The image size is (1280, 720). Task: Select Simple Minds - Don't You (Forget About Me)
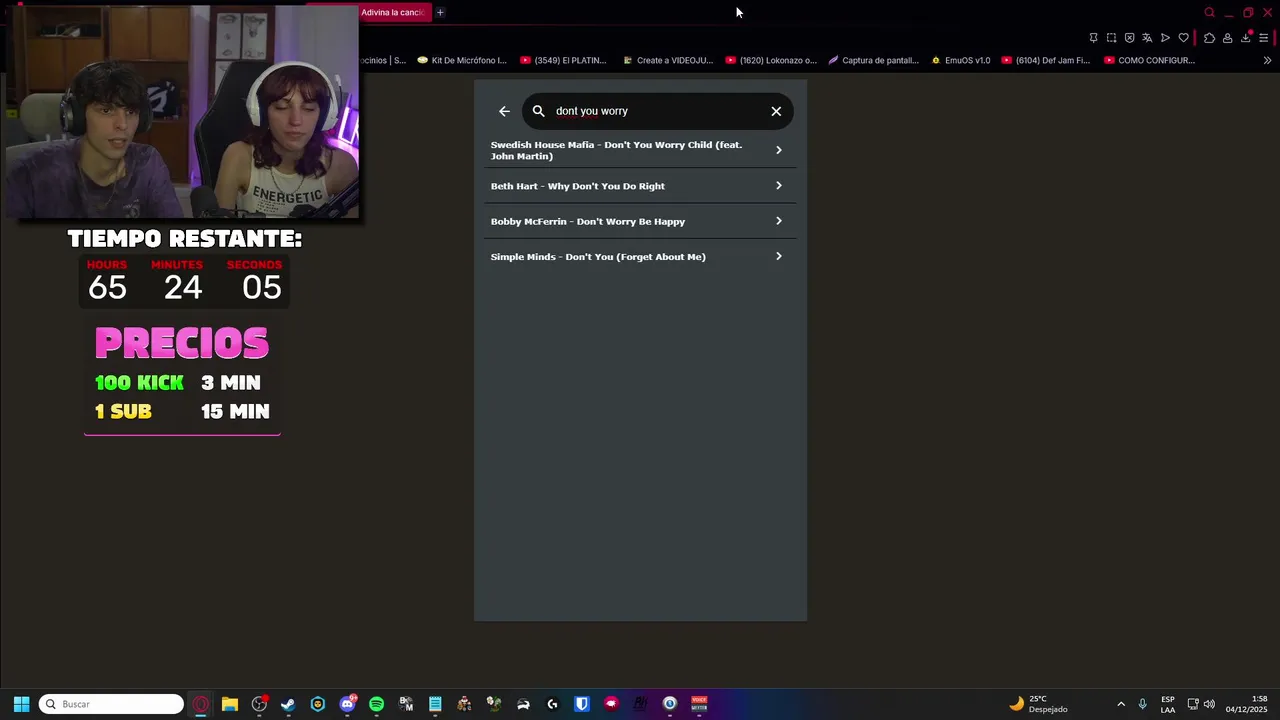(640, 257)
